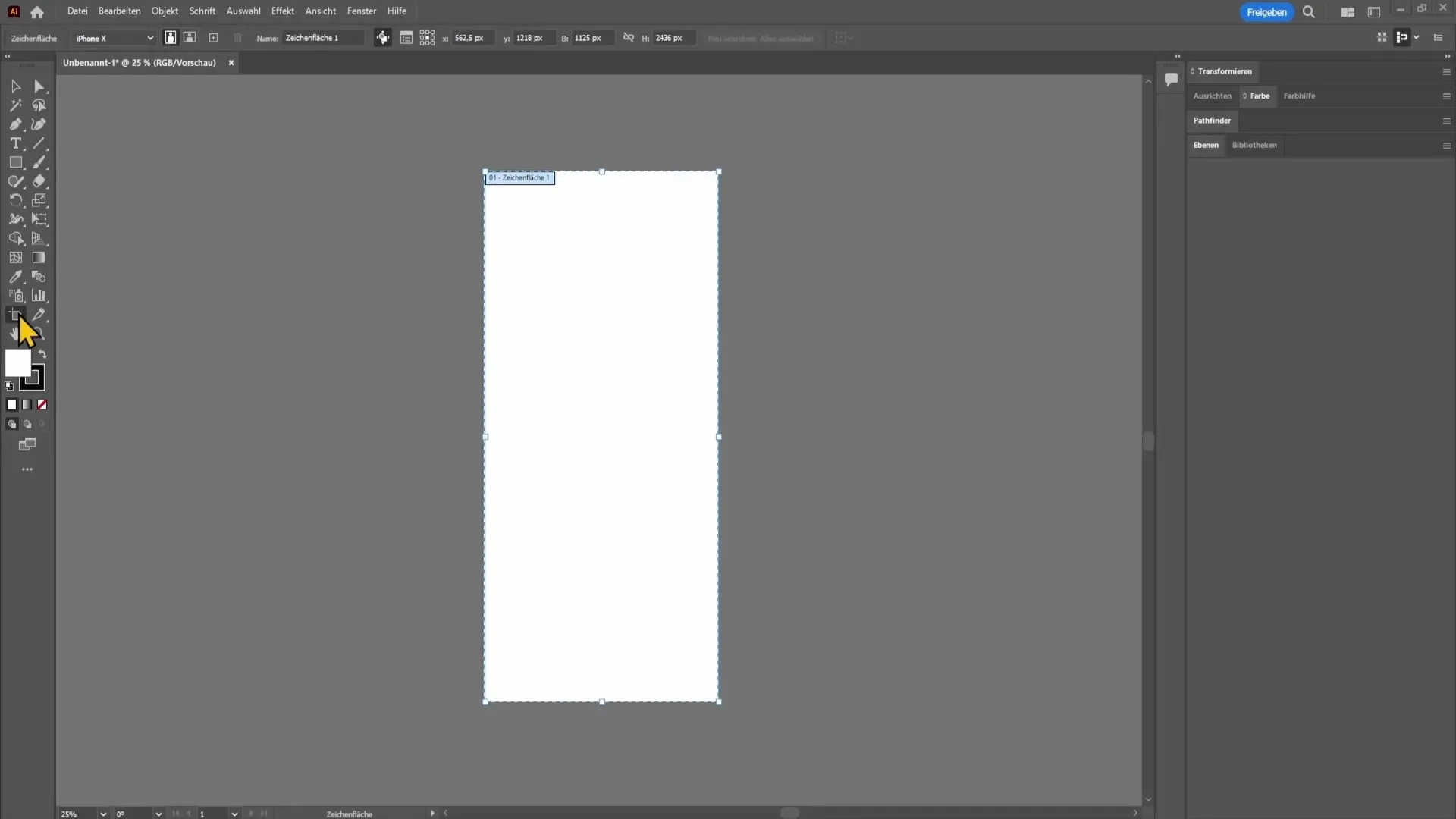
Task: Open the iPhone X preset dropdown
Action: (x=114, y=38)
